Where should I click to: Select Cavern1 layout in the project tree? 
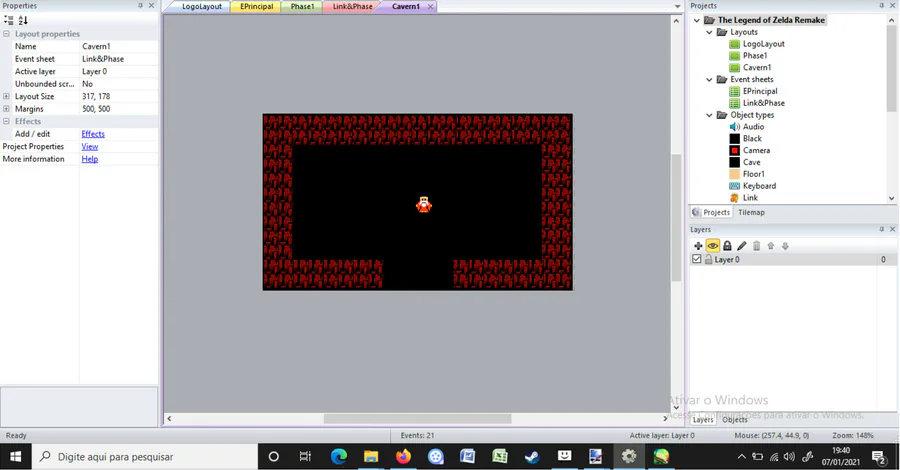(757, 67)
